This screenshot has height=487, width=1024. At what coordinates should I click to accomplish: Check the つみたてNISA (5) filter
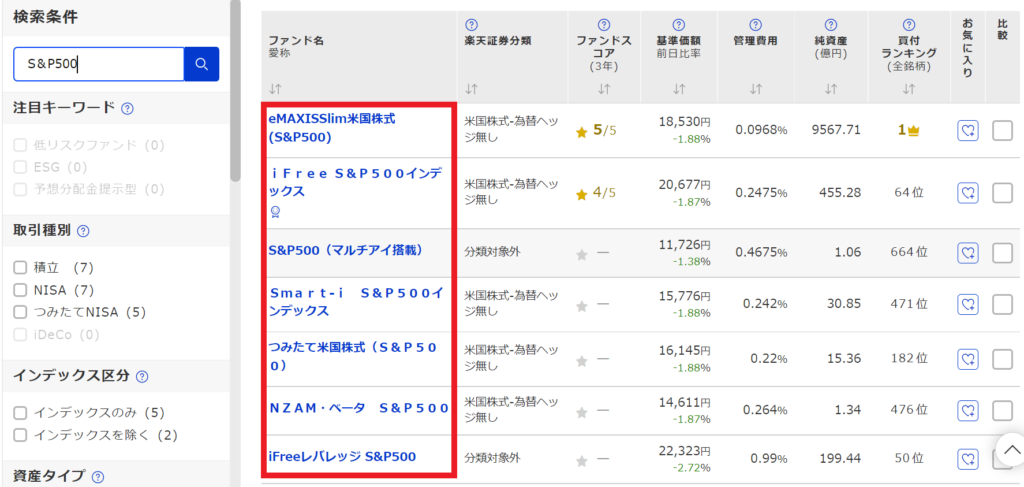20,312
